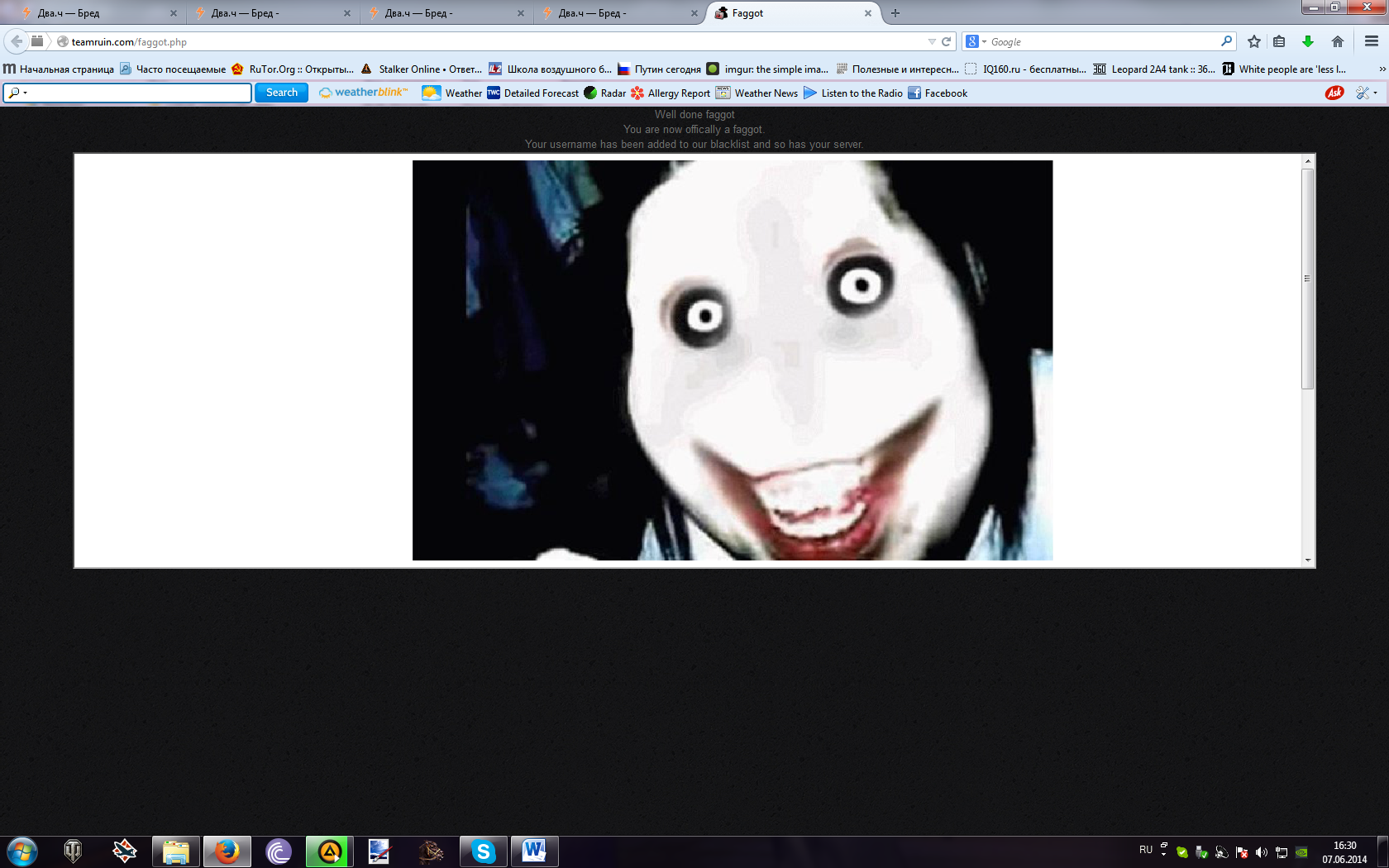Open the Ask toolbar search dropdown
This screenshot has height=868, width=1389.
tap(17, 93)
